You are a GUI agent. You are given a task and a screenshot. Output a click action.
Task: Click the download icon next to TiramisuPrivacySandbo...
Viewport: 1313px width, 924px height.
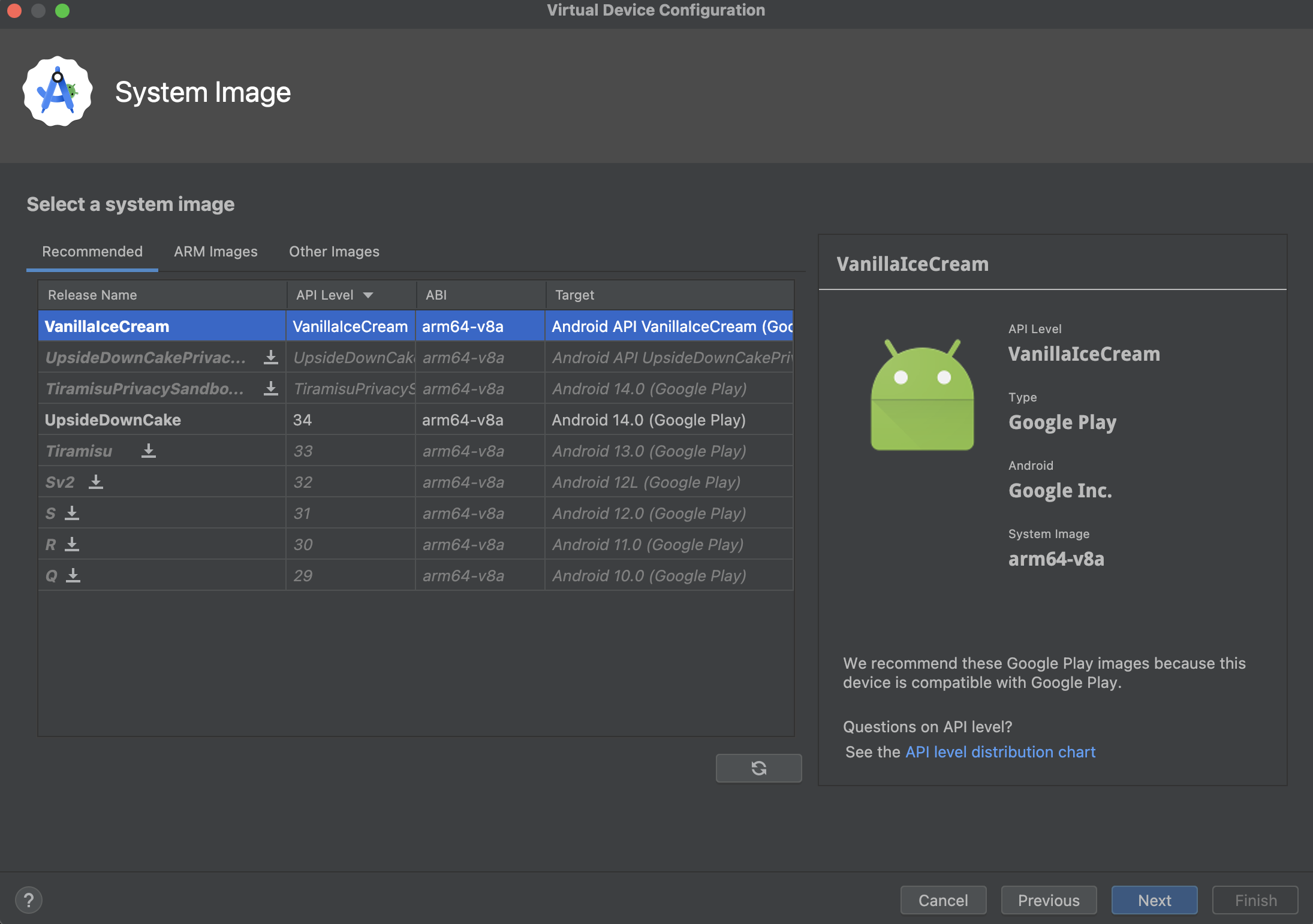click(x=270, y=388)
